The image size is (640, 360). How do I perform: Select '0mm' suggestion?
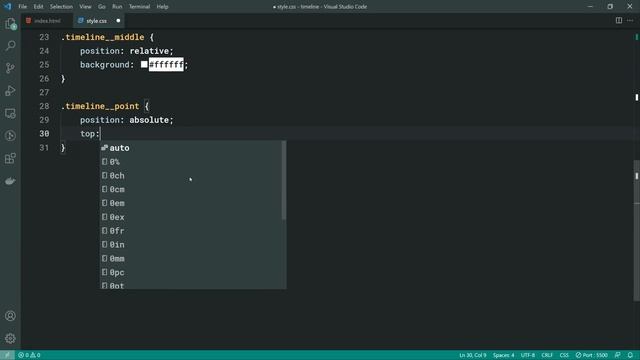(x=191, y=258)
